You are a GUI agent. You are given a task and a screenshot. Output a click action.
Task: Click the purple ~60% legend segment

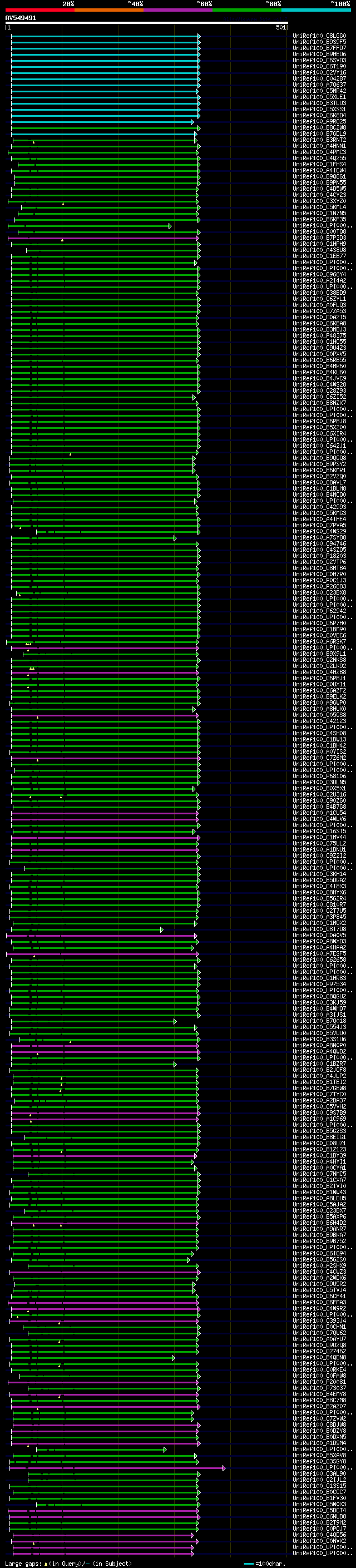click(x=177, y=10)
